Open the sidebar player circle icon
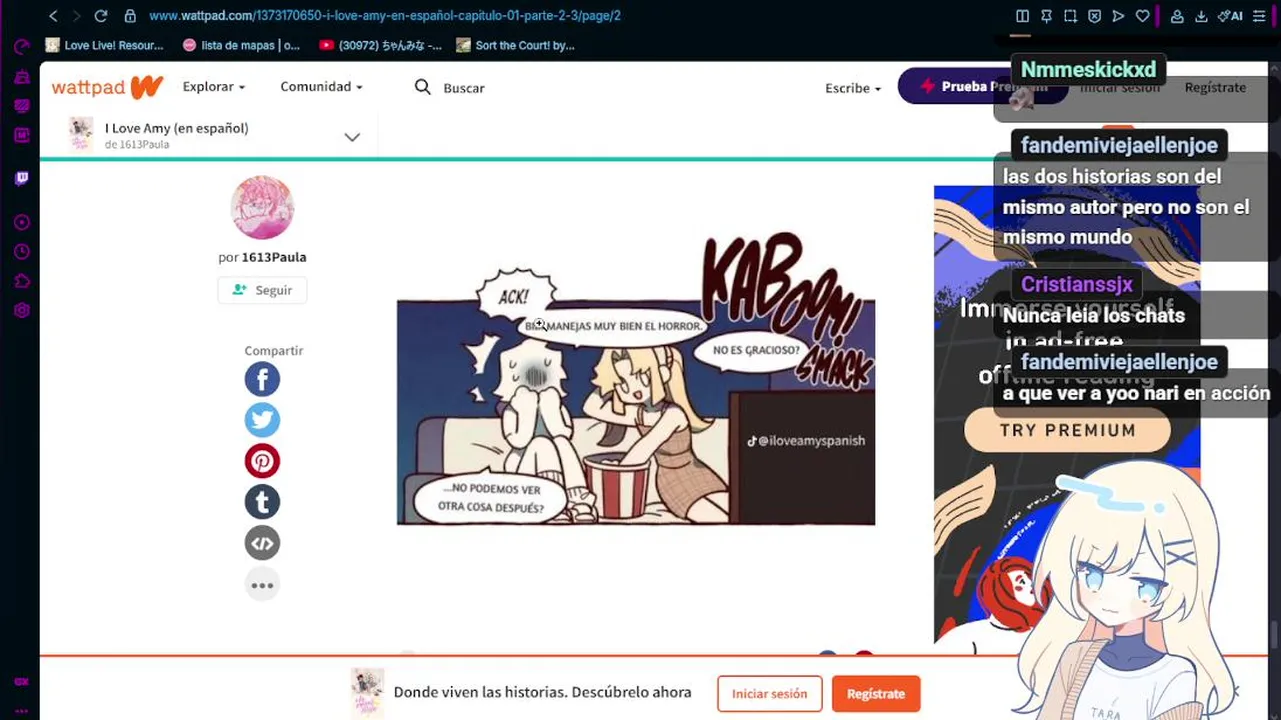 [21, 222]
